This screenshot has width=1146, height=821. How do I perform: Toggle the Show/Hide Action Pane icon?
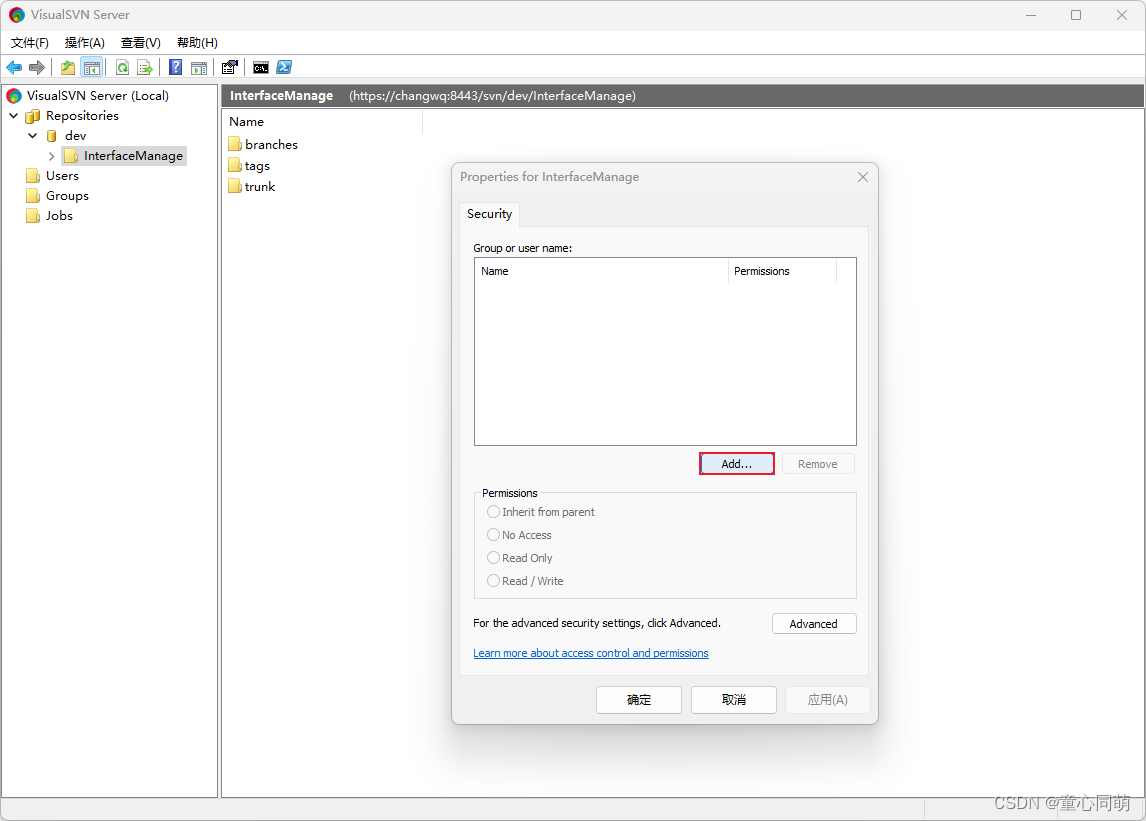199,68
